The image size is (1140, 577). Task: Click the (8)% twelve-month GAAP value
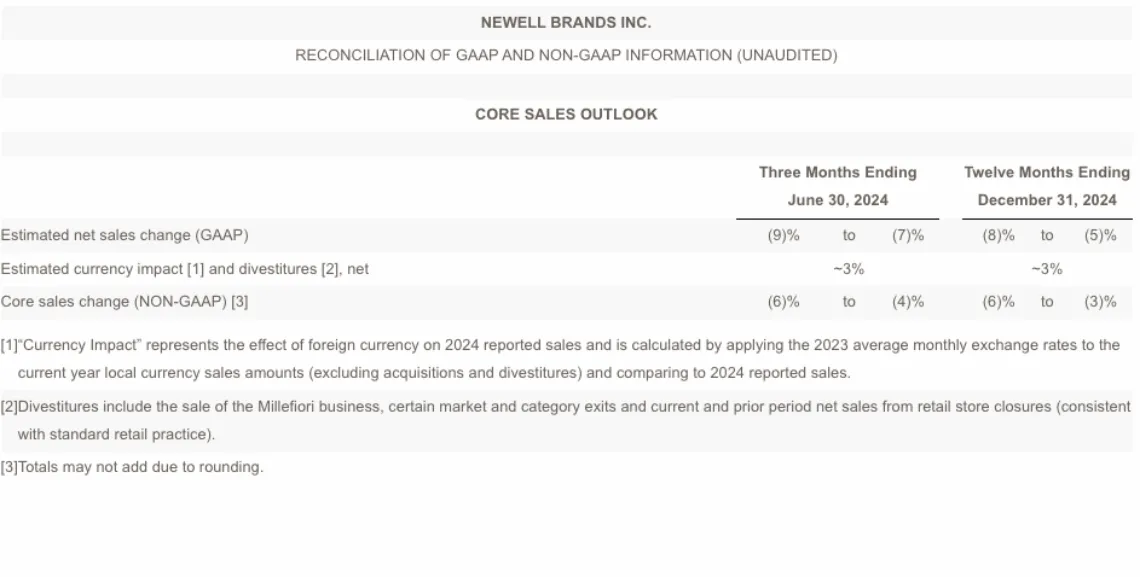(998, 235)
